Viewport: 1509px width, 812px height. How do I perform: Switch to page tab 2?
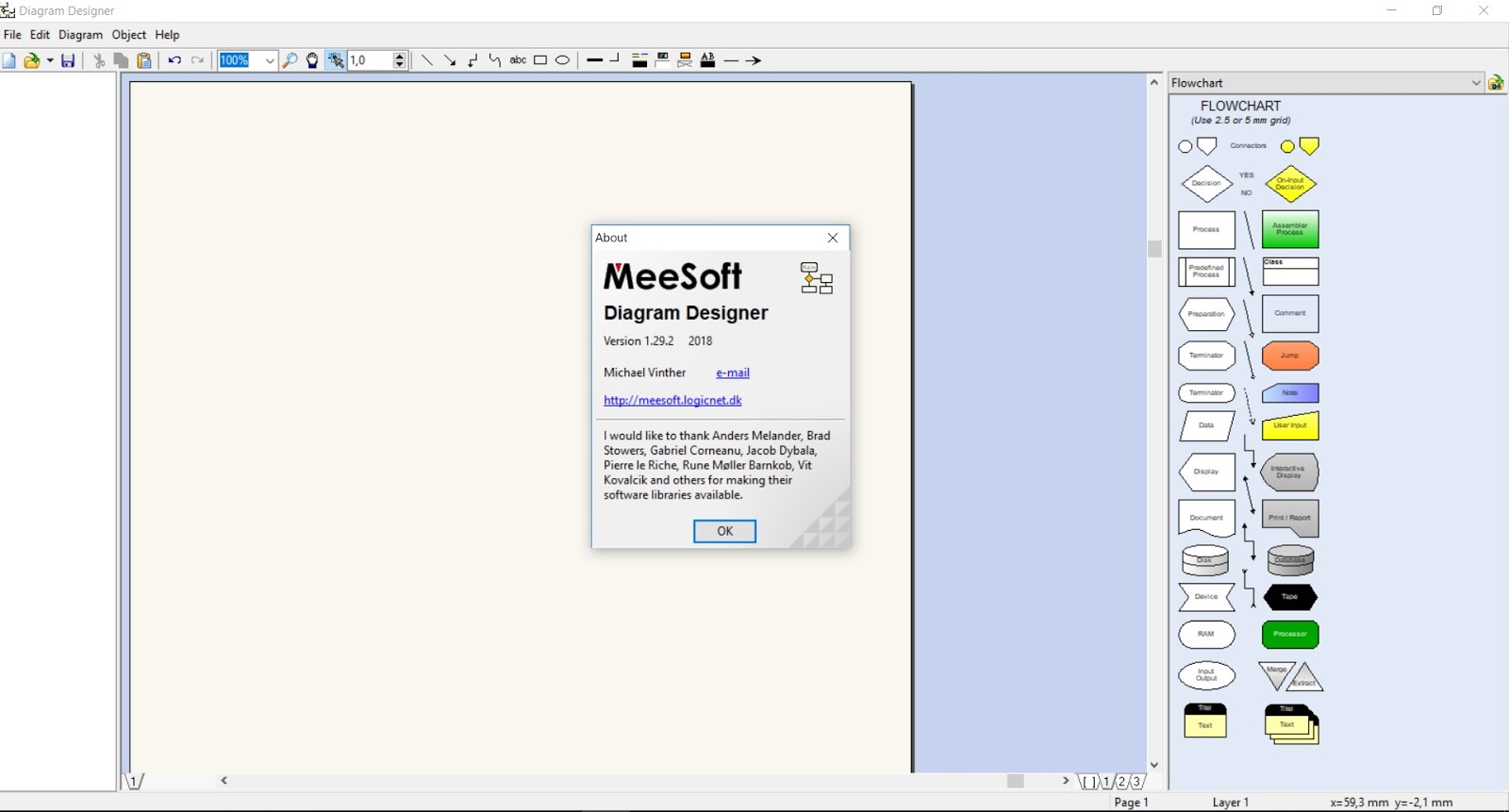coord(1121,782)
